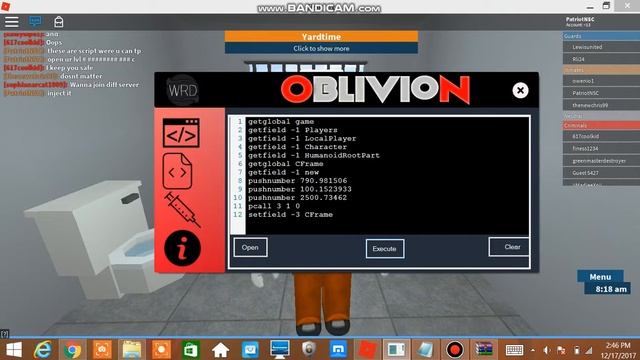
Task: Click code line 'getfield -1 HumanoidRootPart'
Action: [313, 156]
